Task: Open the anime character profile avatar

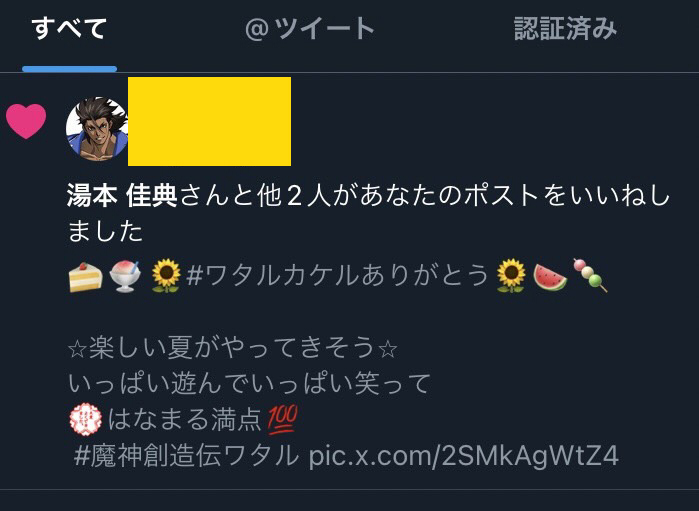Action: [x=97, y=128]
